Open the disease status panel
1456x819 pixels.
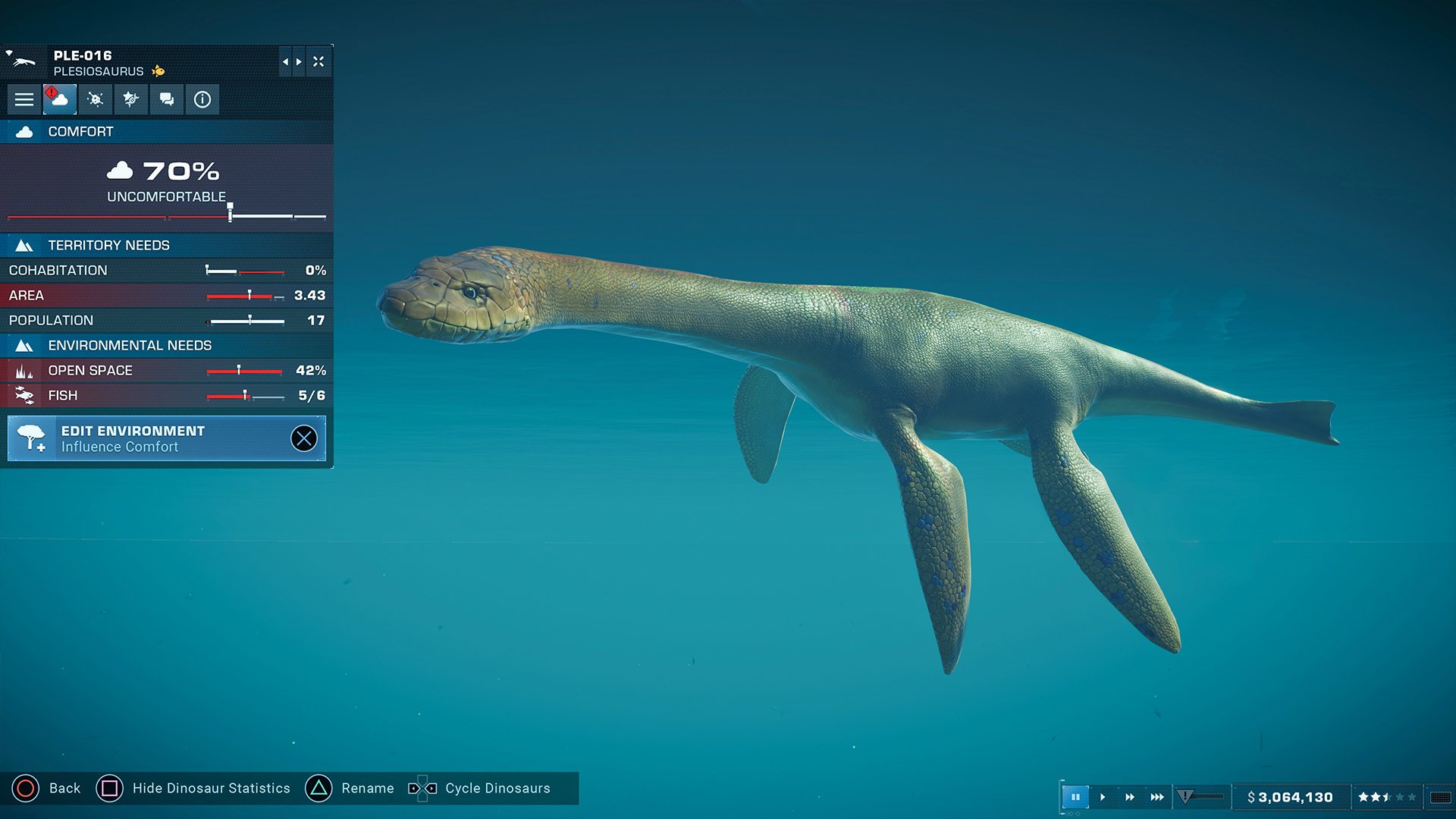coord(95,99)
